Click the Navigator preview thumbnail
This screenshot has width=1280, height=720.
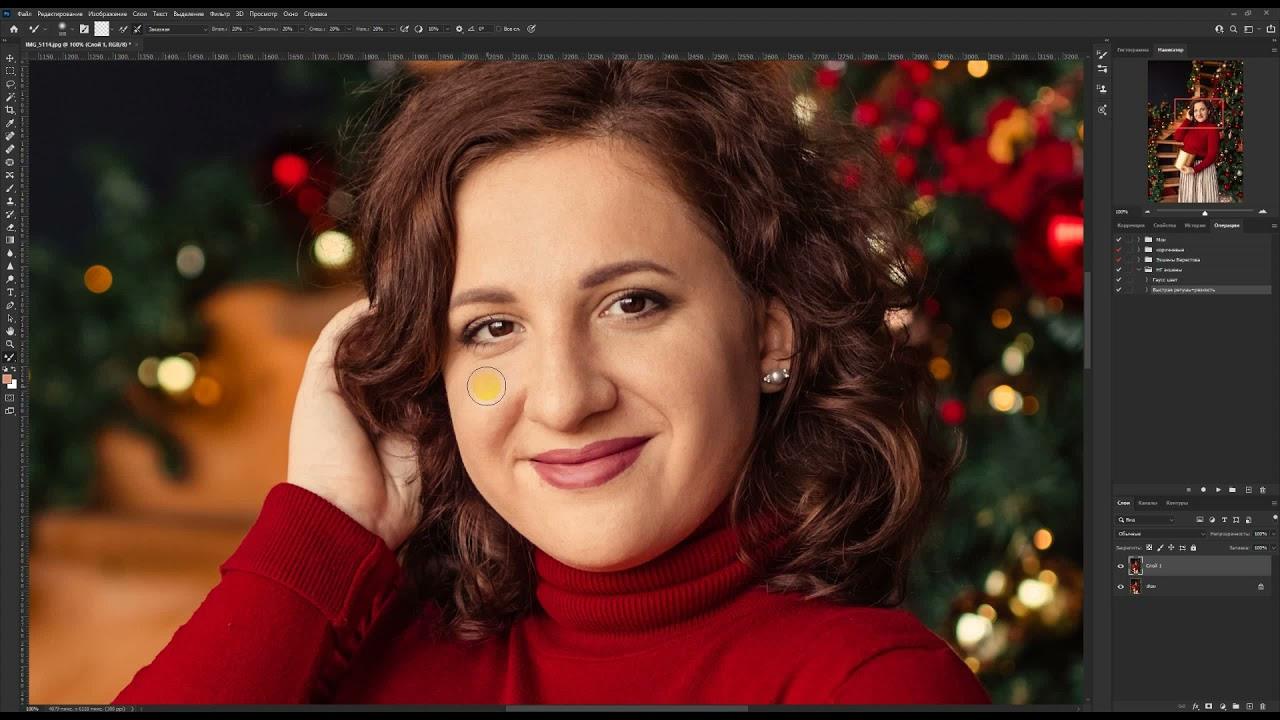tap(1195, 131)
